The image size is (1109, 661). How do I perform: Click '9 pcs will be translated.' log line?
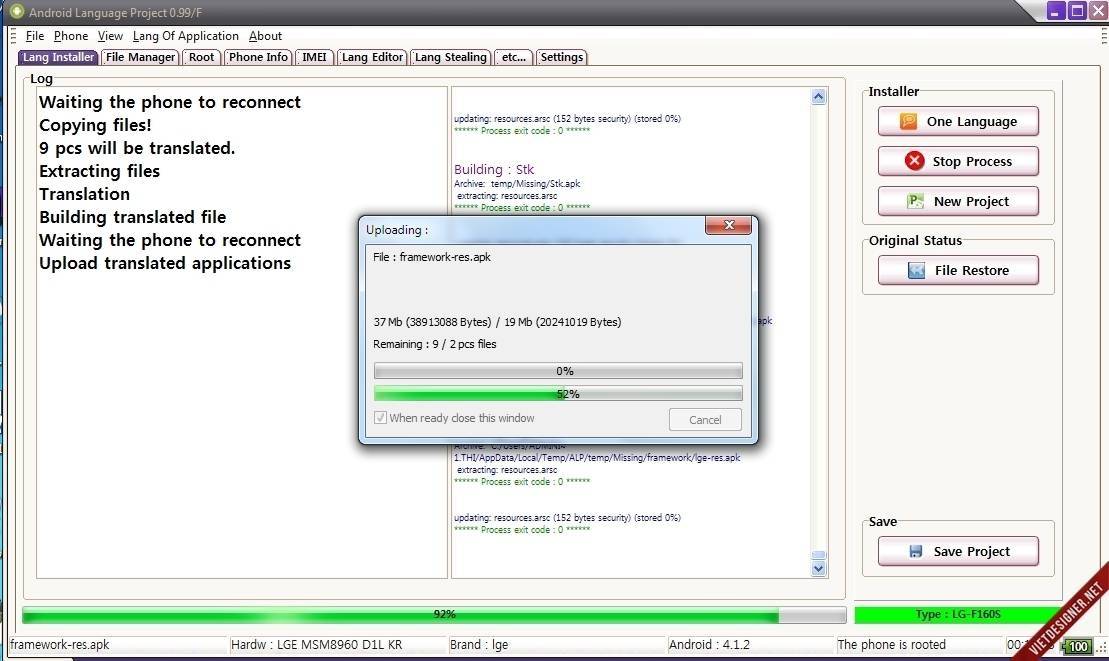click(x=137, y=148)
